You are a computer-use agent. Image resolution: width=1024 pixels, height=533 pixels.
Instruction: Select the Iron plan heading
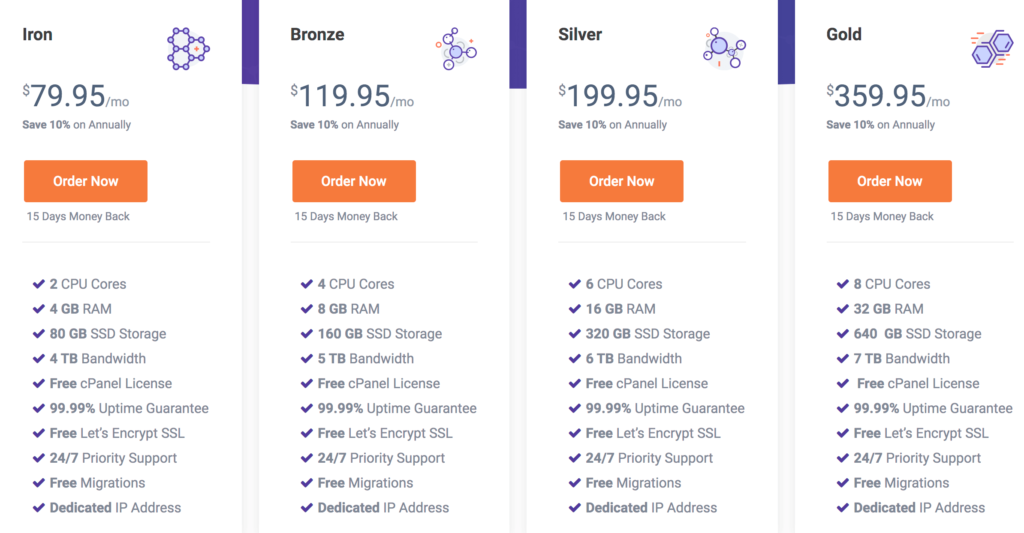[37, 34]
